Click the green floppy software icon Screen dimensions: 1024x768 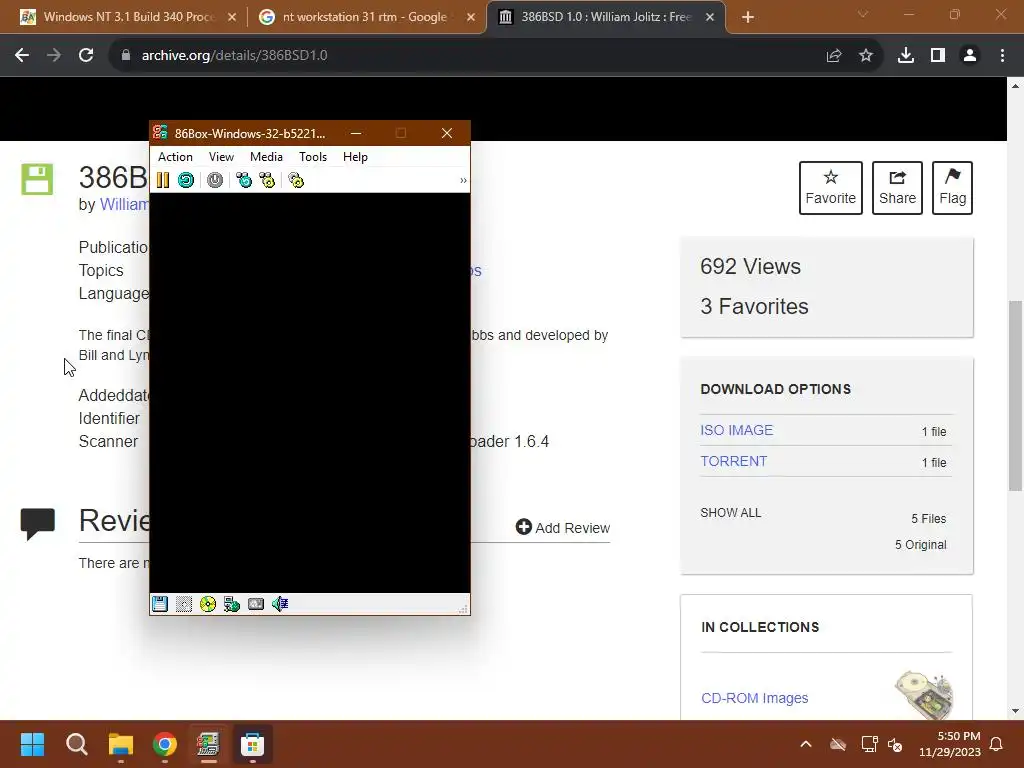click(37, 180)
